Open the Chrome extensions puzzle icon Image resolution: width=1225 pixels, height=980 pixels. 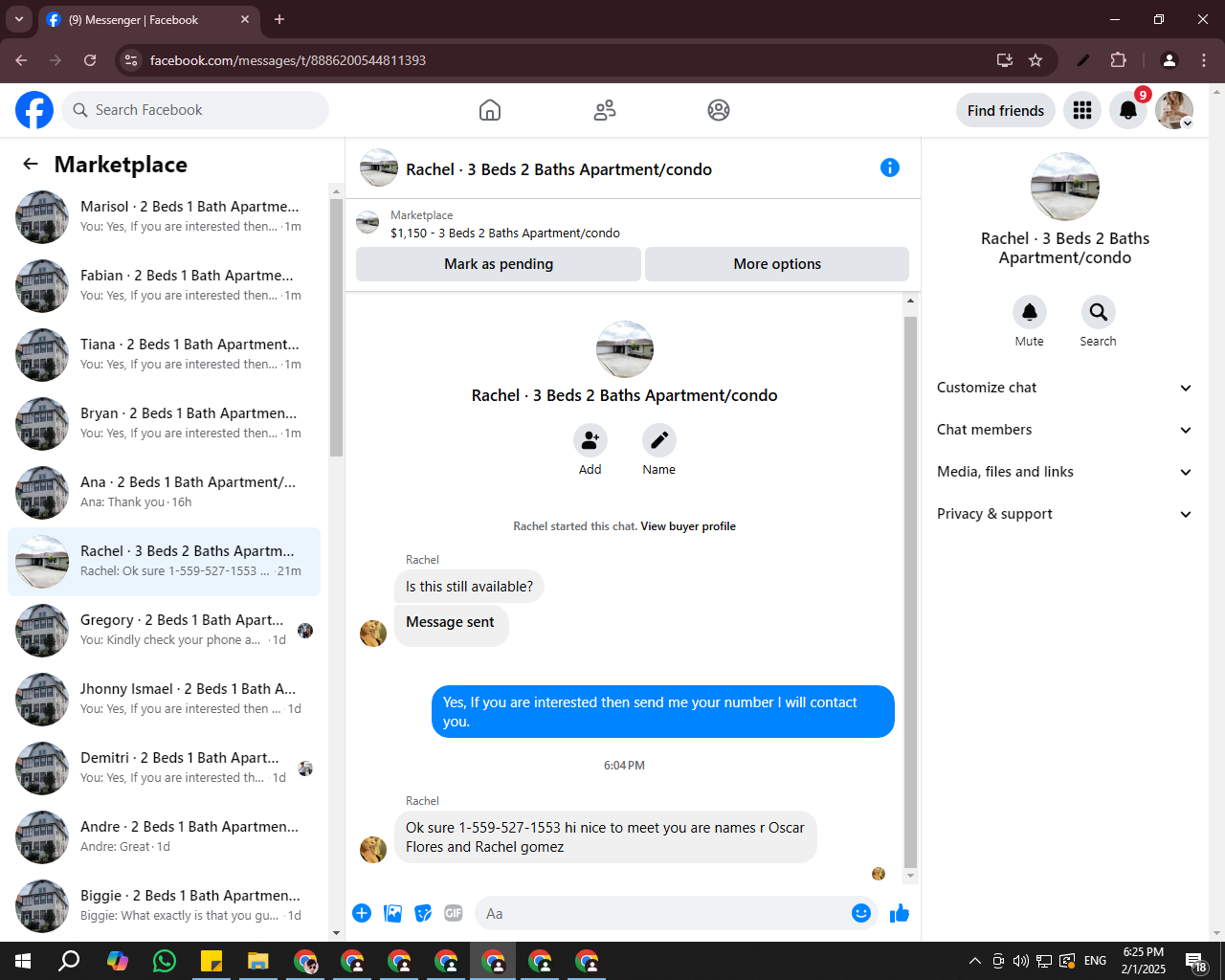[x=1119, y=60]
